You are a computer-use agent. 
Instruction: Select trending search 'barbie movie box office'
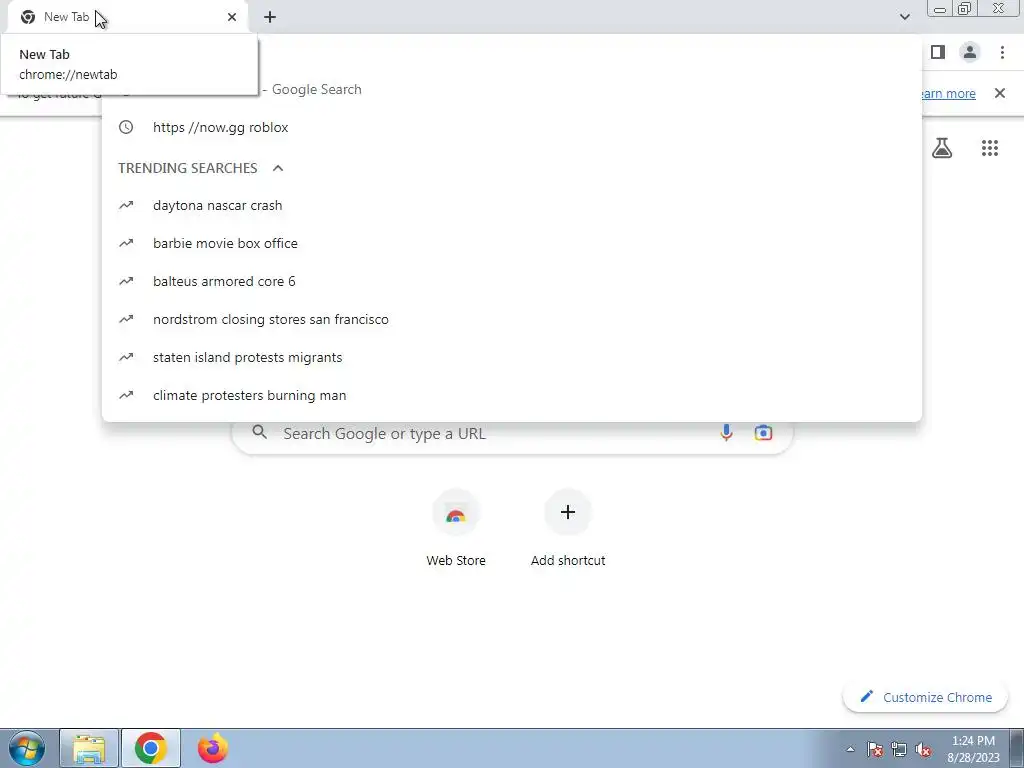(512, 243)
